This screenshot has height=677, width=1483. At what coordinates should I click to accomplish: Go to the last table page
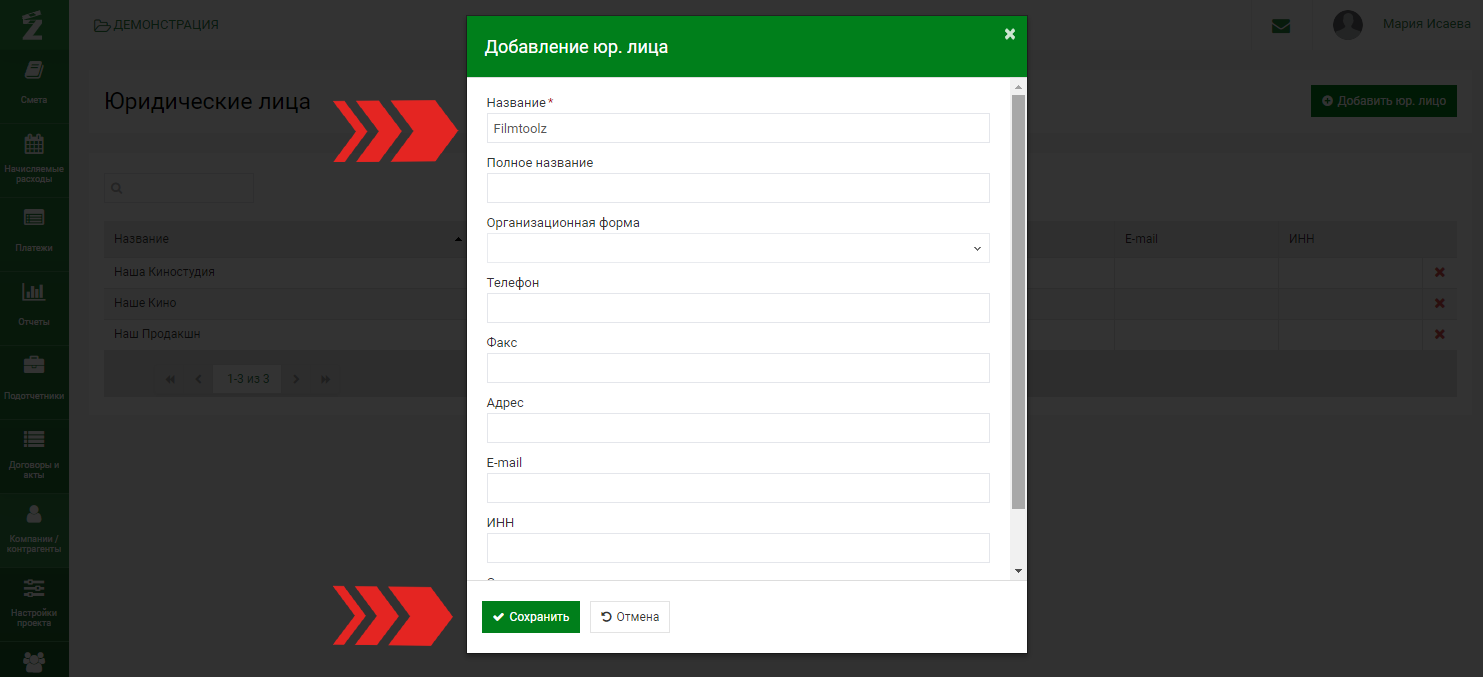(x=325, y=379)
